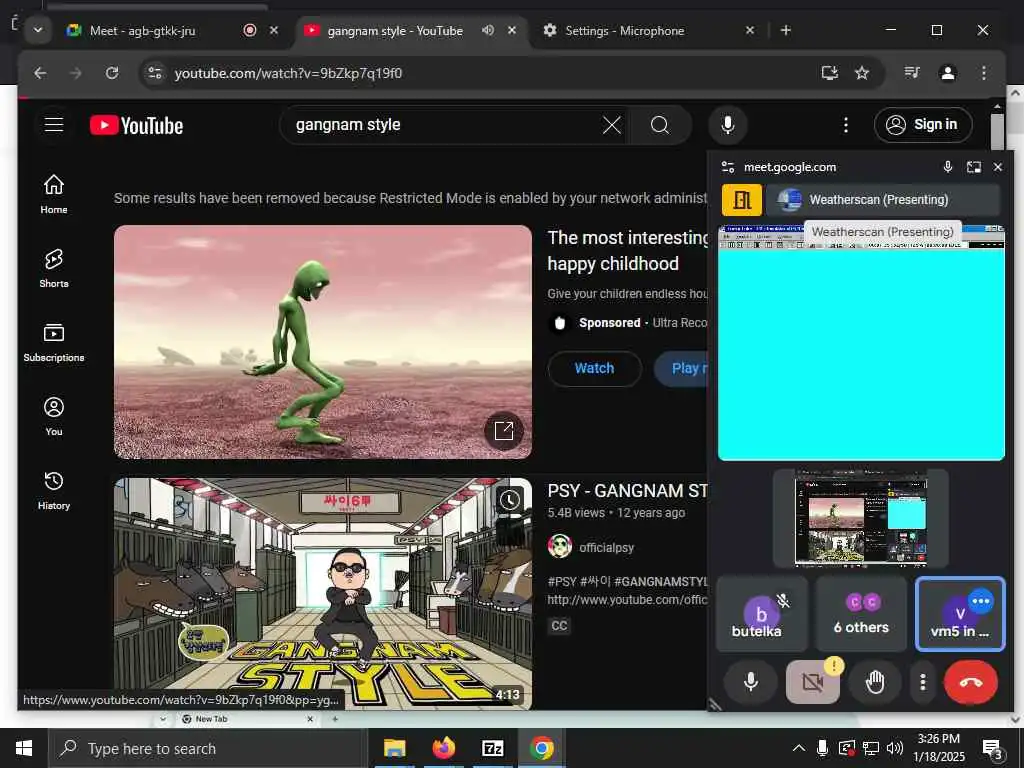Start YouTube voice search microphone
The height and width of the screenshot is (768, 1024).
pyautogui.click(x=728, y=125)
